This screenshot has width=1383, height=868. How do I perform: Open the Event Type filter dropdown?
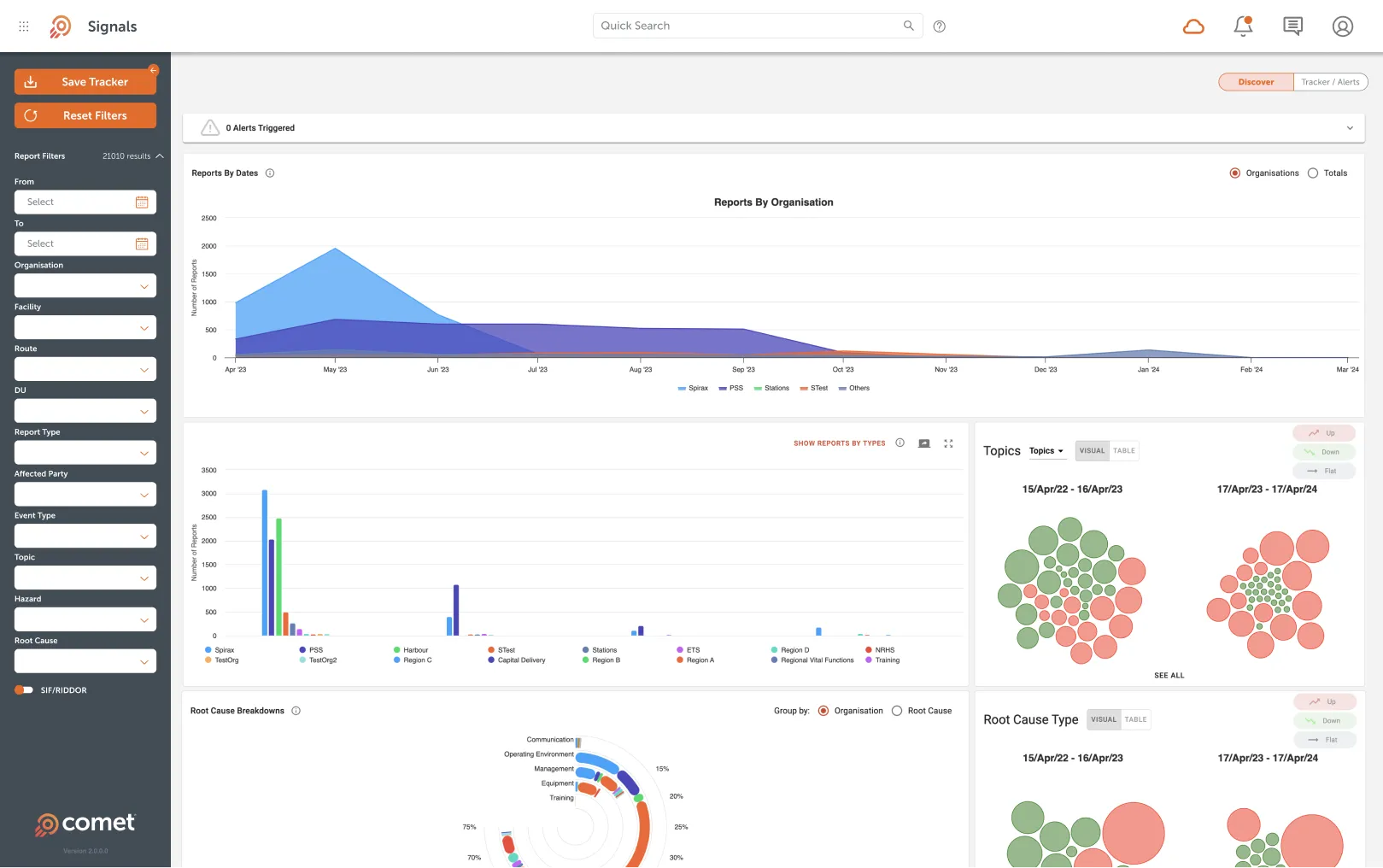[85, 537]
